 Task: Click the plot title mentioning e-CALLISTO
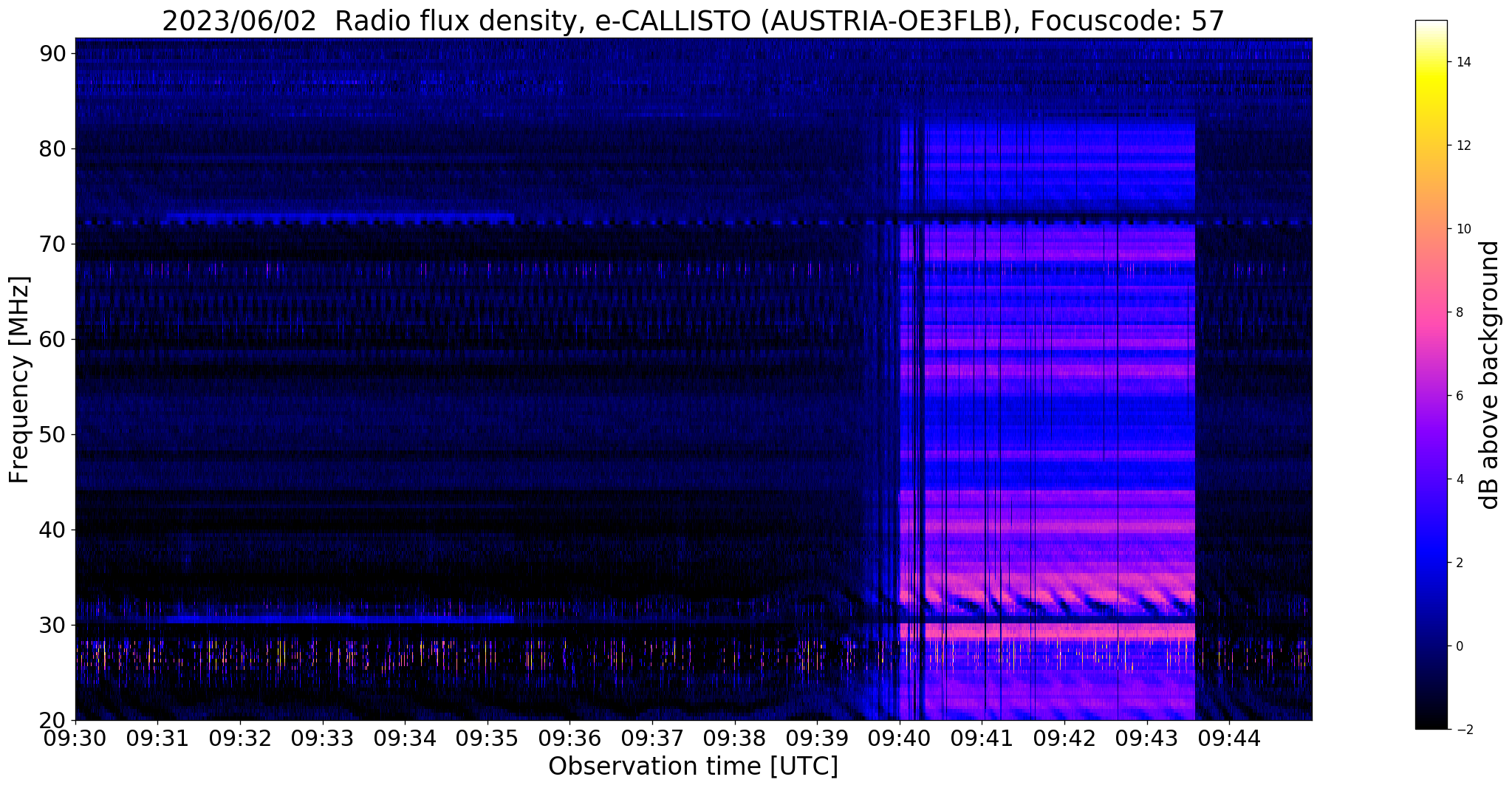pyautogui.click(x=693, y=21)
